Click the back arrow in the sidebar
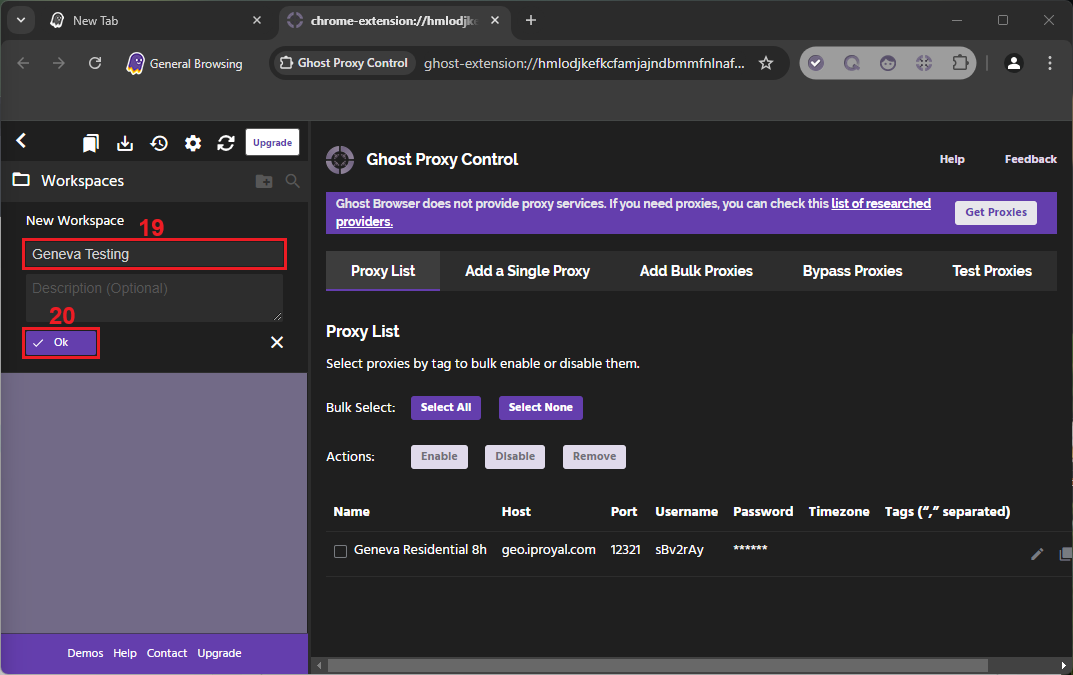Screen dimensions: 1073x675 pos(21,141)
